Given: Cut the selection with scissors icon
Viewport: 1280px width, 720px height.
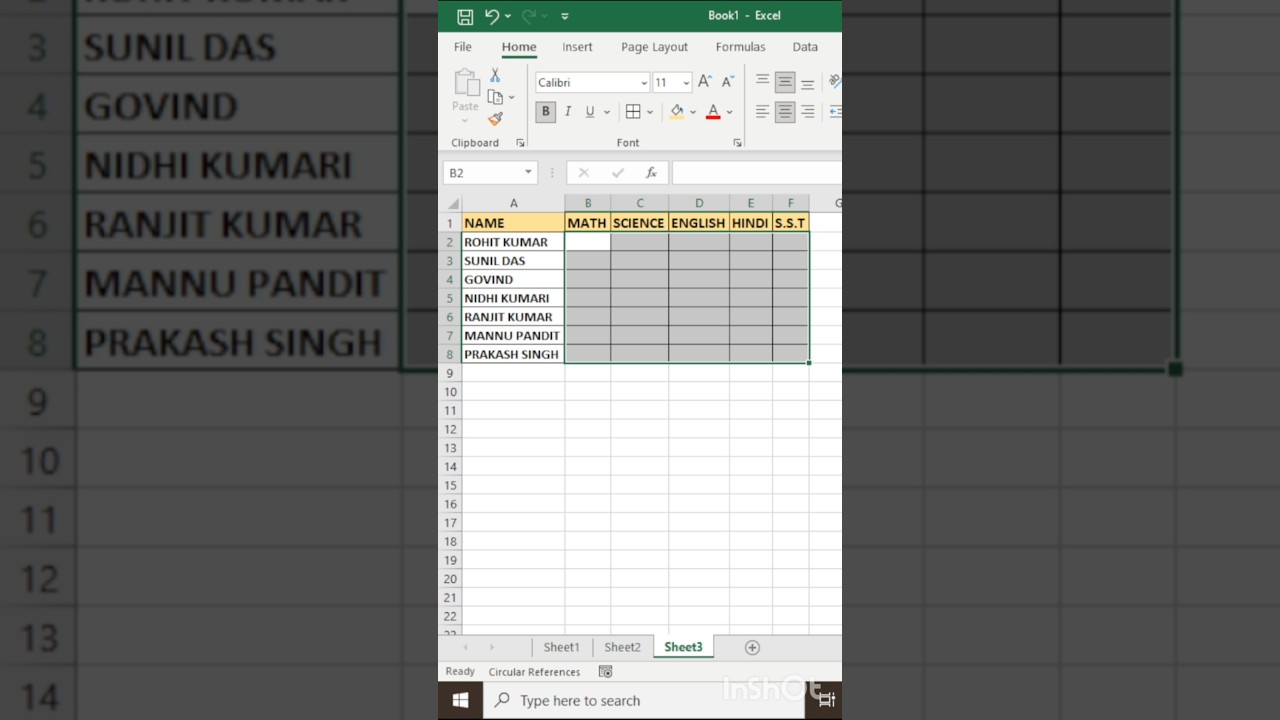Looking at the screenshot, I should click(495, 76).
